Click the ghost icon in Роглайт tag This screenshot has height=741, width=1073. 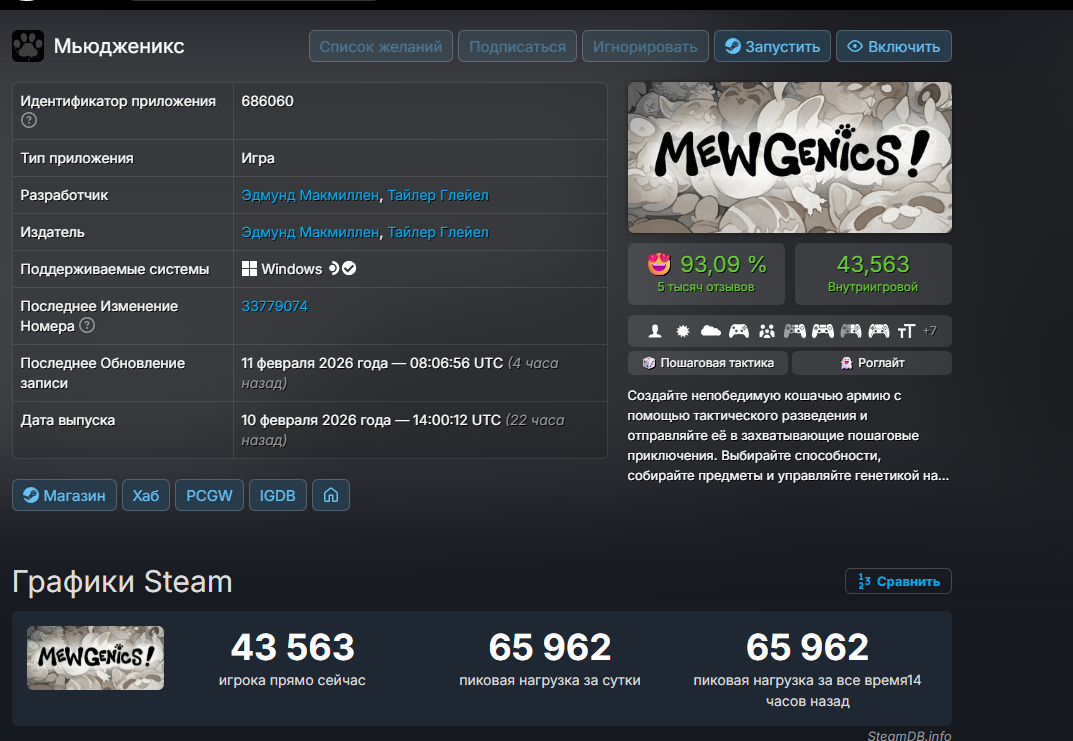(846, 363)
